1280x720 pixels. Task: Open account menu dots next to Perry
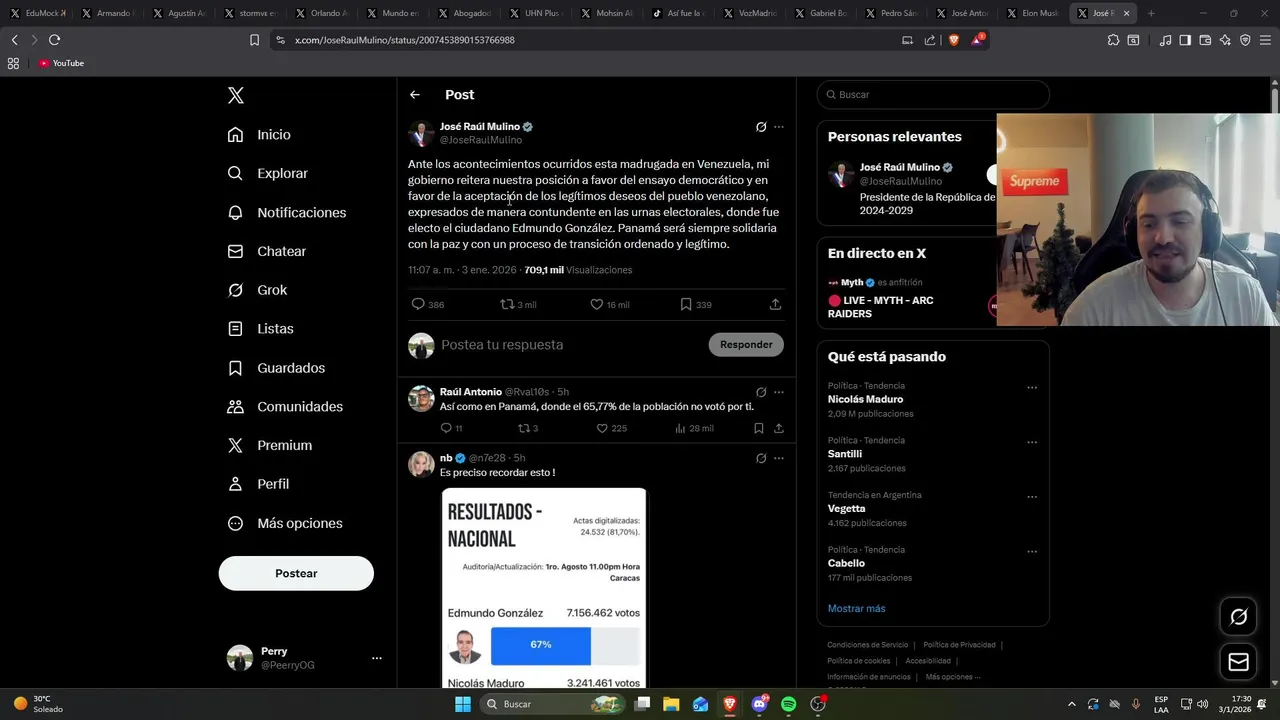[x=377, y=658]
